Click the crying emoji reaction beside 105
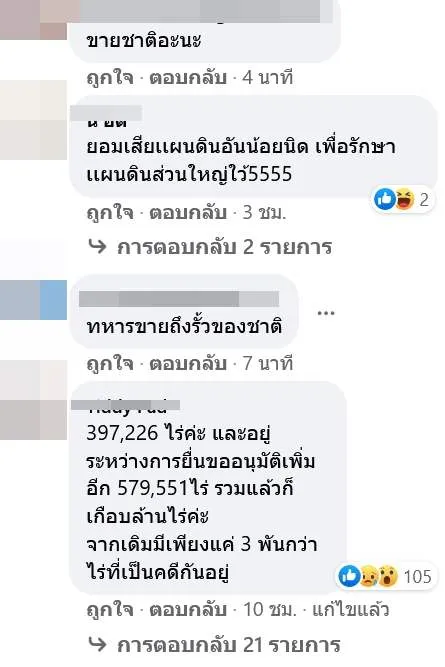 [368, 576]
